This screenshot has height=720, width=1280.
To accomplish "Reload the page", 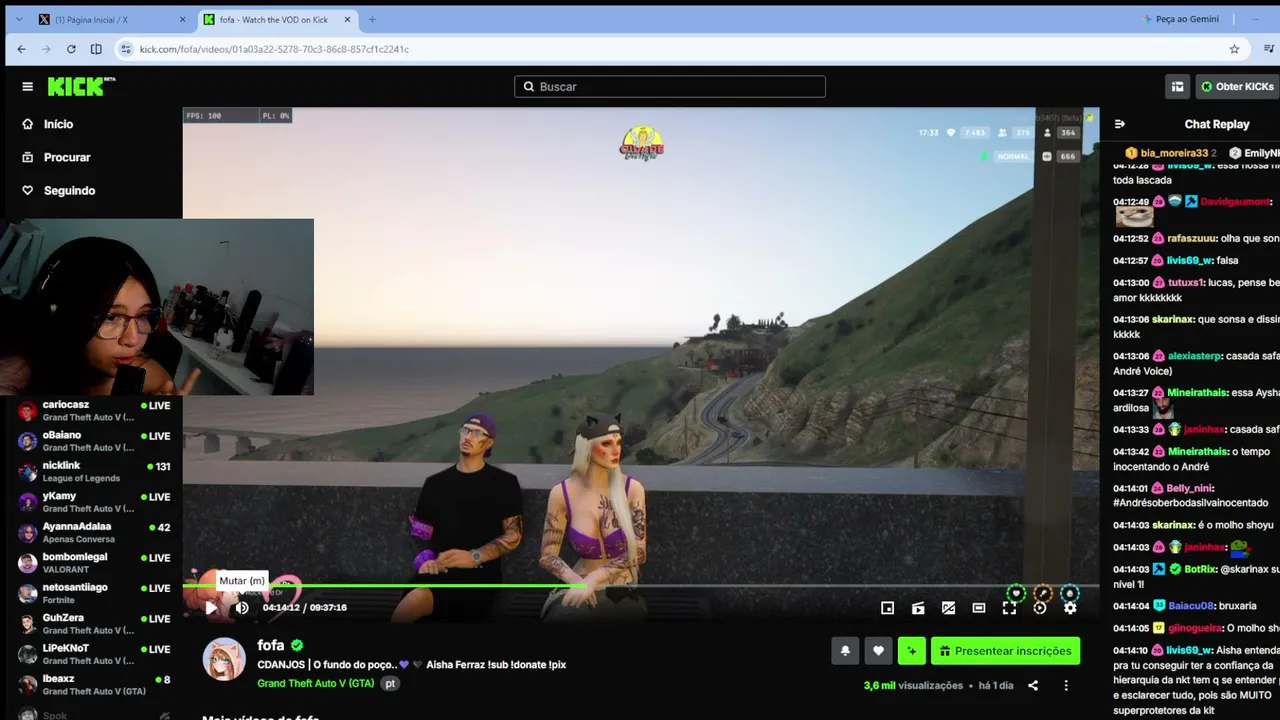I will pyautogui.click(x=71, y=49).
